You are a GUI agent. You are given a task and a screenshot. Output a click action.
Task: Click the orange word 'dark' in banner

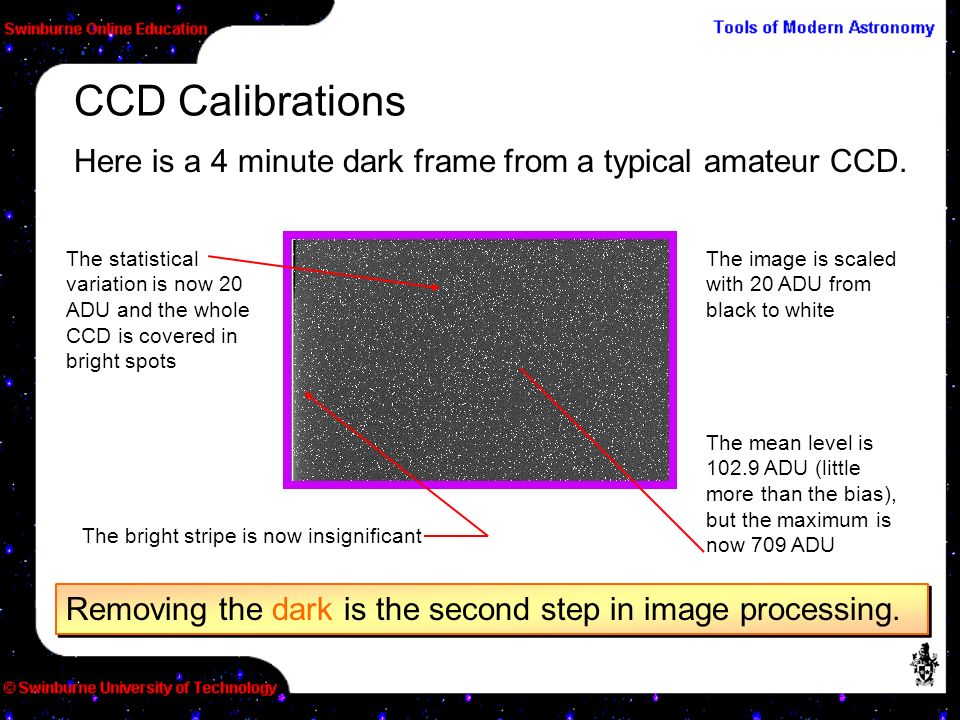pos(302,609)
